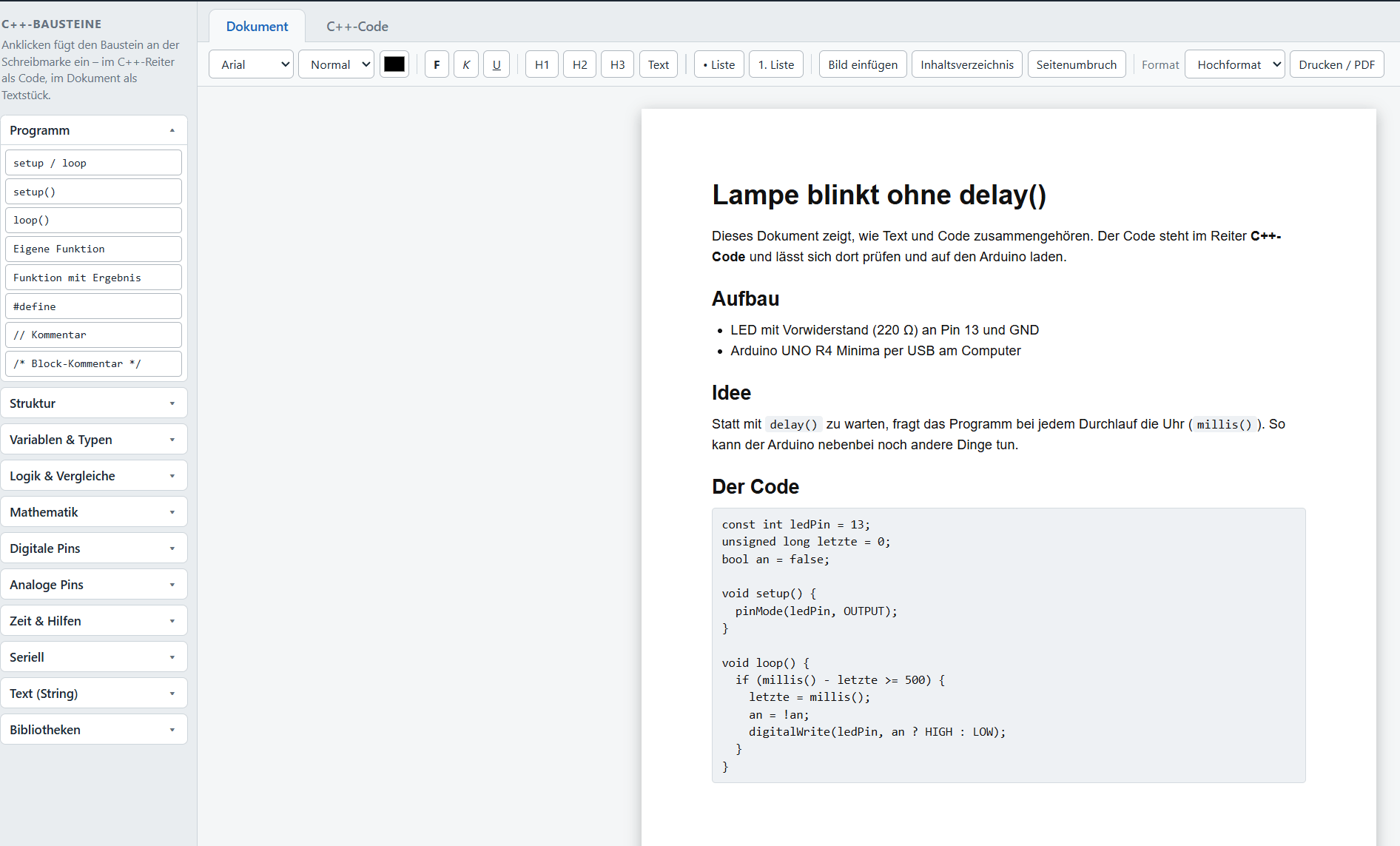The height and width of the screenshot is (846, 1400).
Task: Toggle underline with the U button
Action: (497, 64)
